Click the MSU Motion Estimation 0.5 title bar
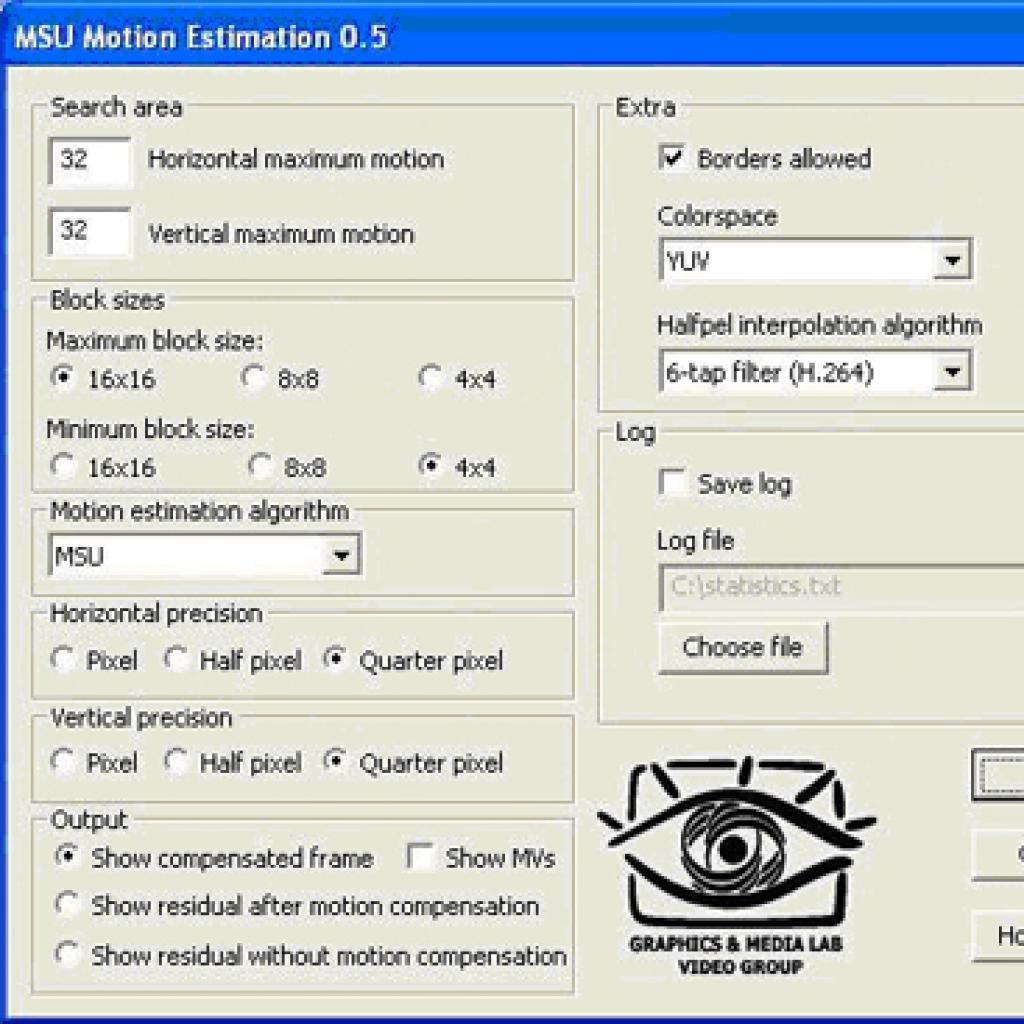 (512, 37)
